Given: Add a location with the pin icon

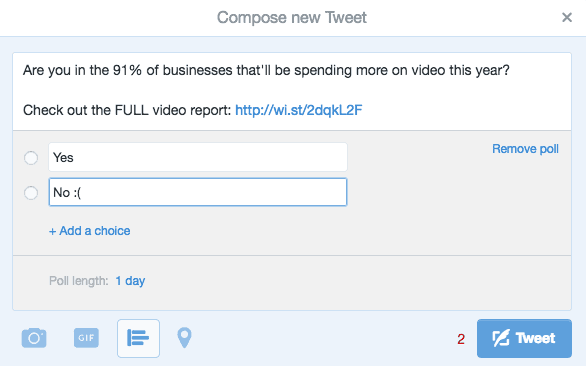Looking at the screenshot, I should 184,338.
